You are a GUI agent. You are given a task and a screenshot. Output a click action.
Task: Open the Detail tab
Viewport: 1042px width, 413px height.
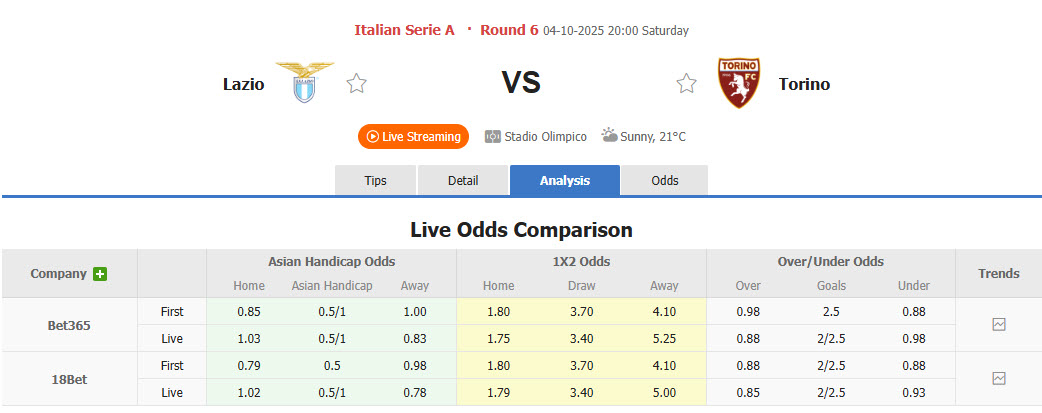coord(463,181)
